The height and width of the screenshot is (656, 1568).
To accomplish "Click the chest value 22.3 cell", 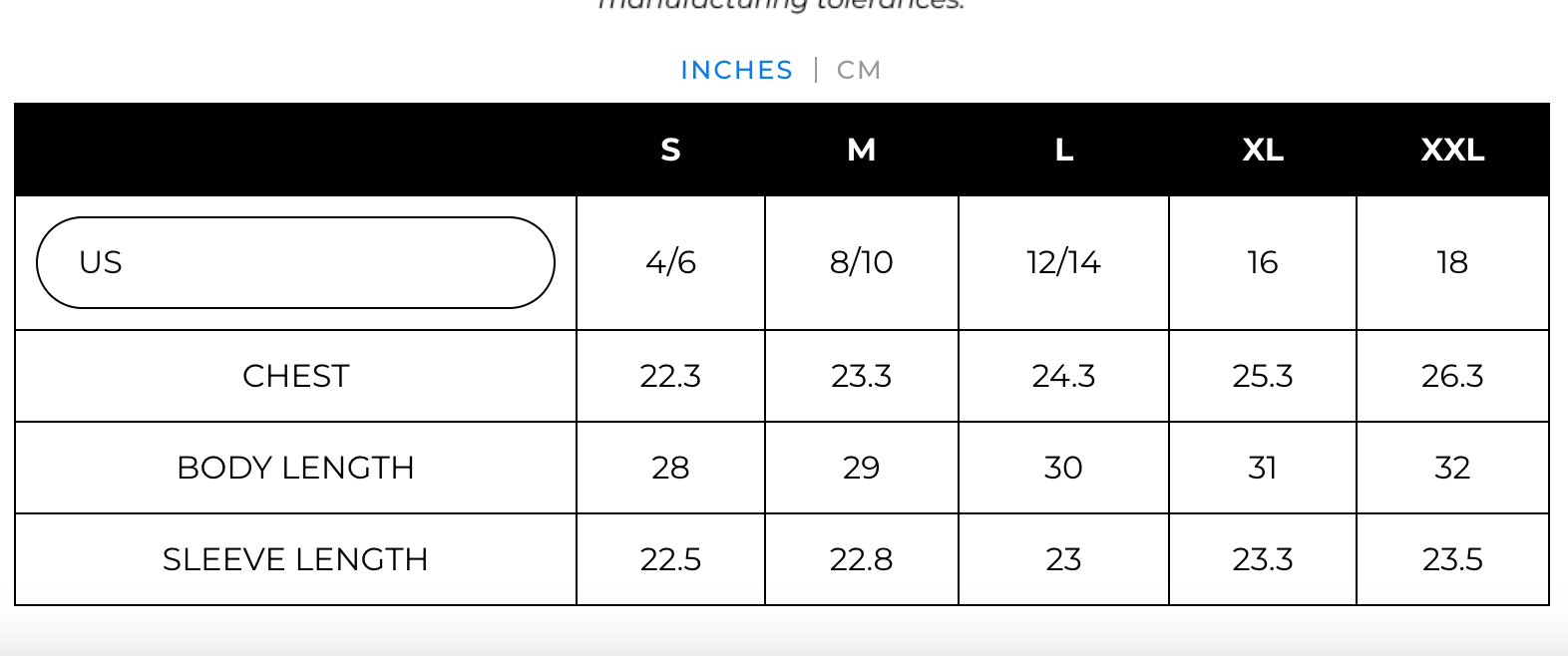I will (x=670, y=376).
